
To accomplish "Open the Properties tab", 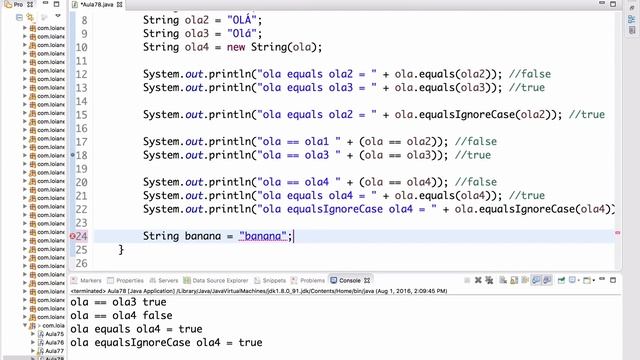I will coord(125,280).
